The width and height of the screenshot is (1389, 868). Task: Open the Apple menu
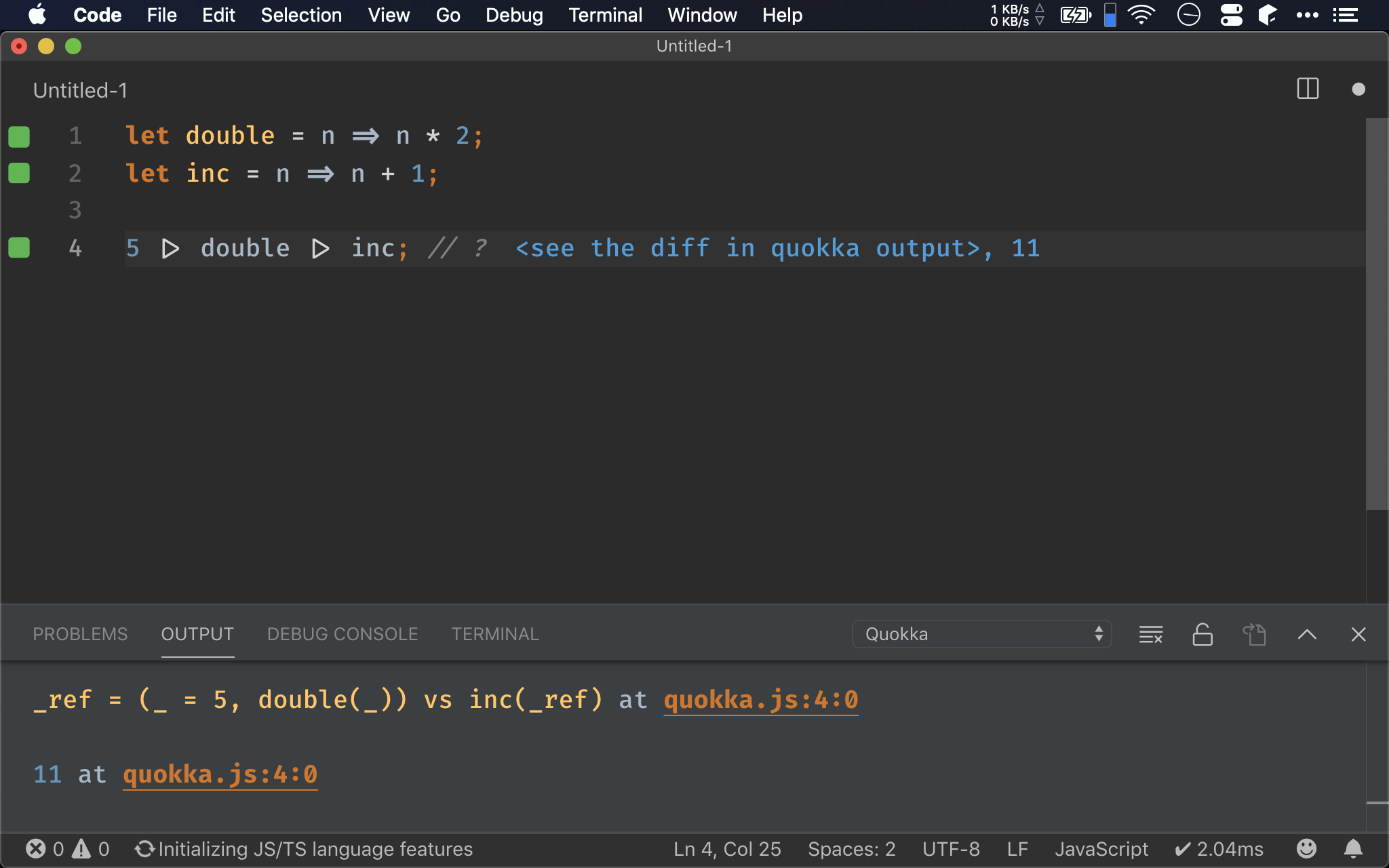[x=38, y=15]
